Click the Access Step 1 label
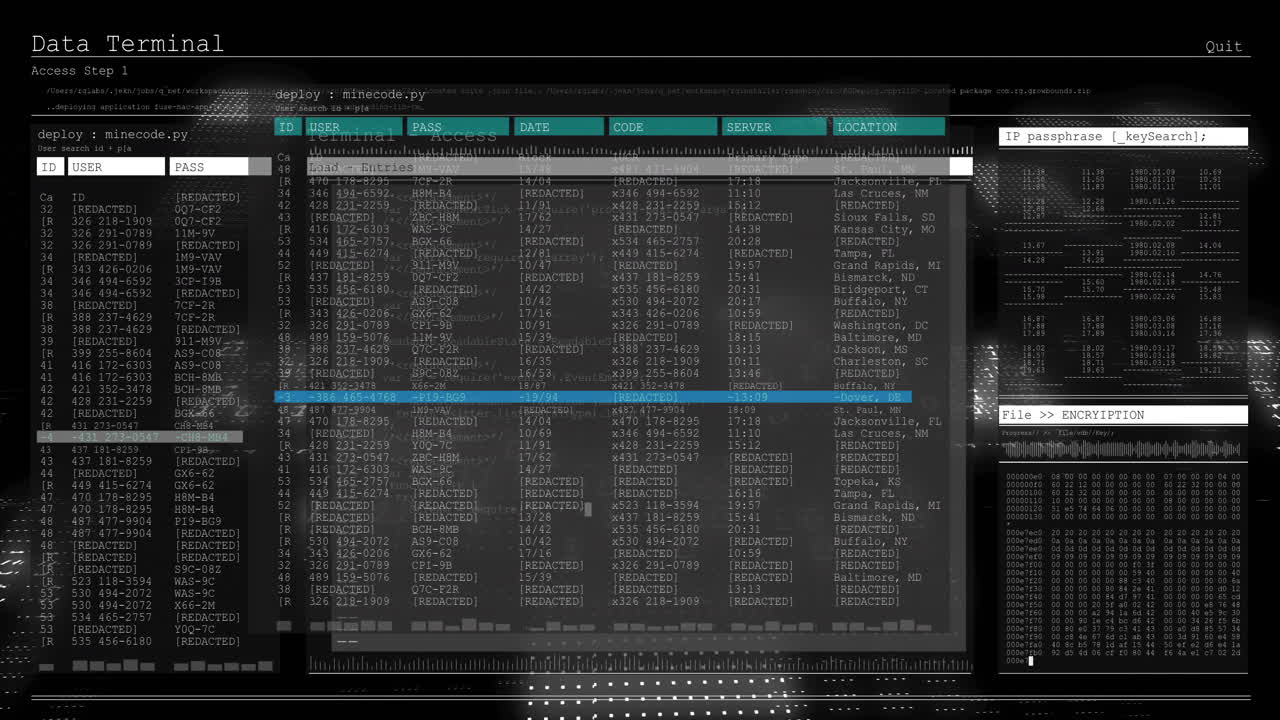1280x720 pixels. tap(78, 70)
